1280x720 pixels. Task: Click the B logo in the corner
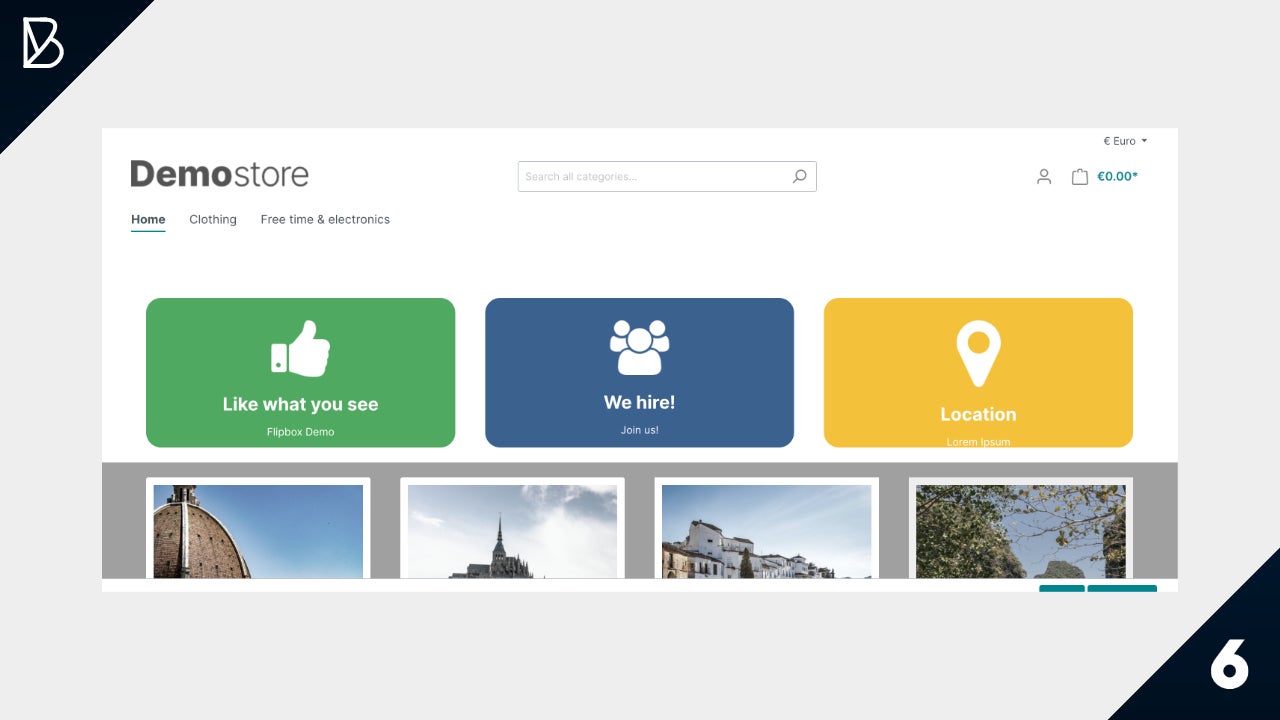coord(43,44)
